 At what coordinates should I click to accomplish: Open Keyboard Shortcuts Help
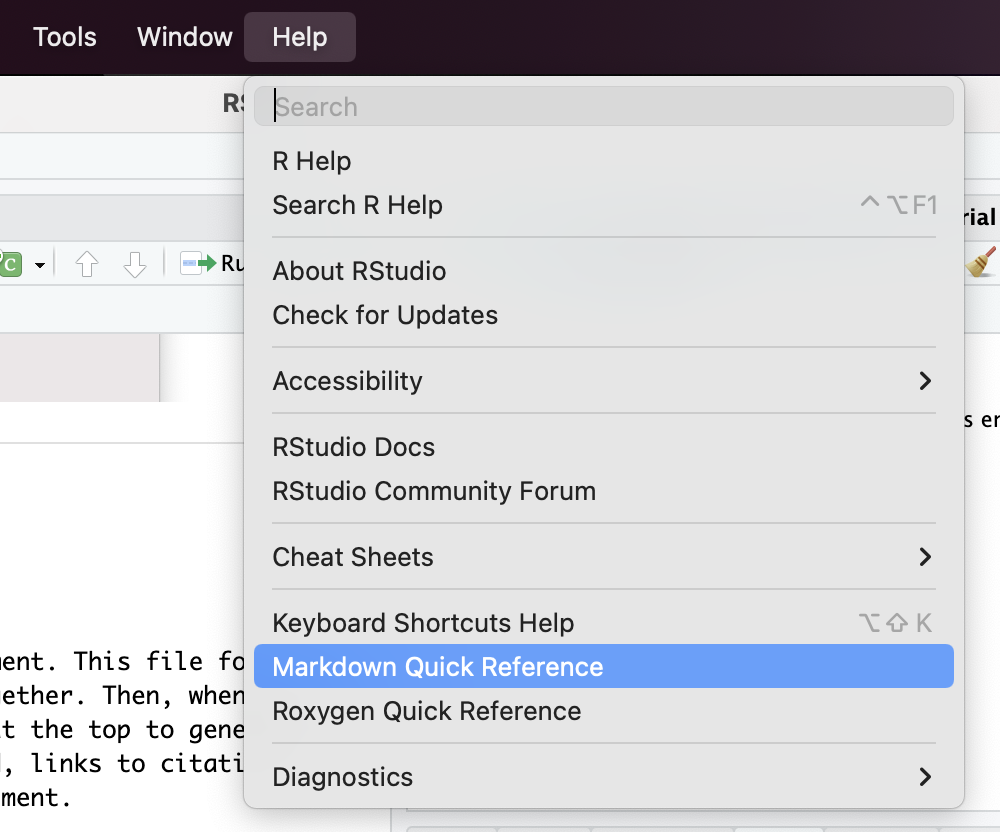point(603,623)
